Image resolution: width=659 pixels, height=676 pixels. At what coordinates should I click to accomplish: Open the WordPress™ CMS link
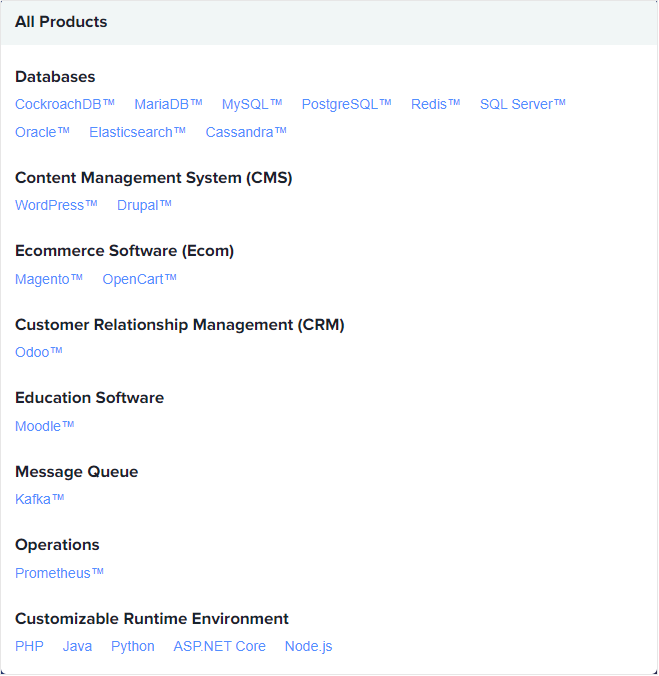(56, 205)
